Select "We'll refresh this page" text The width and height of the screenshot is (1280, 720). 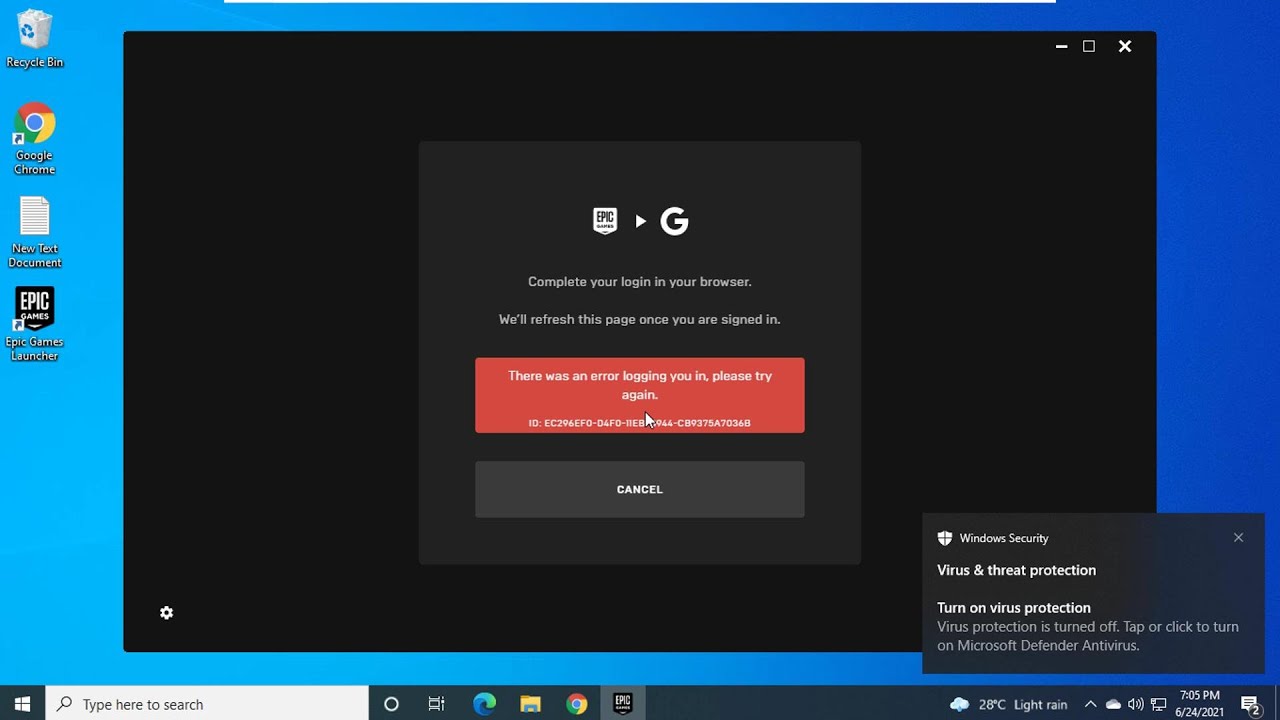(640, 320)
